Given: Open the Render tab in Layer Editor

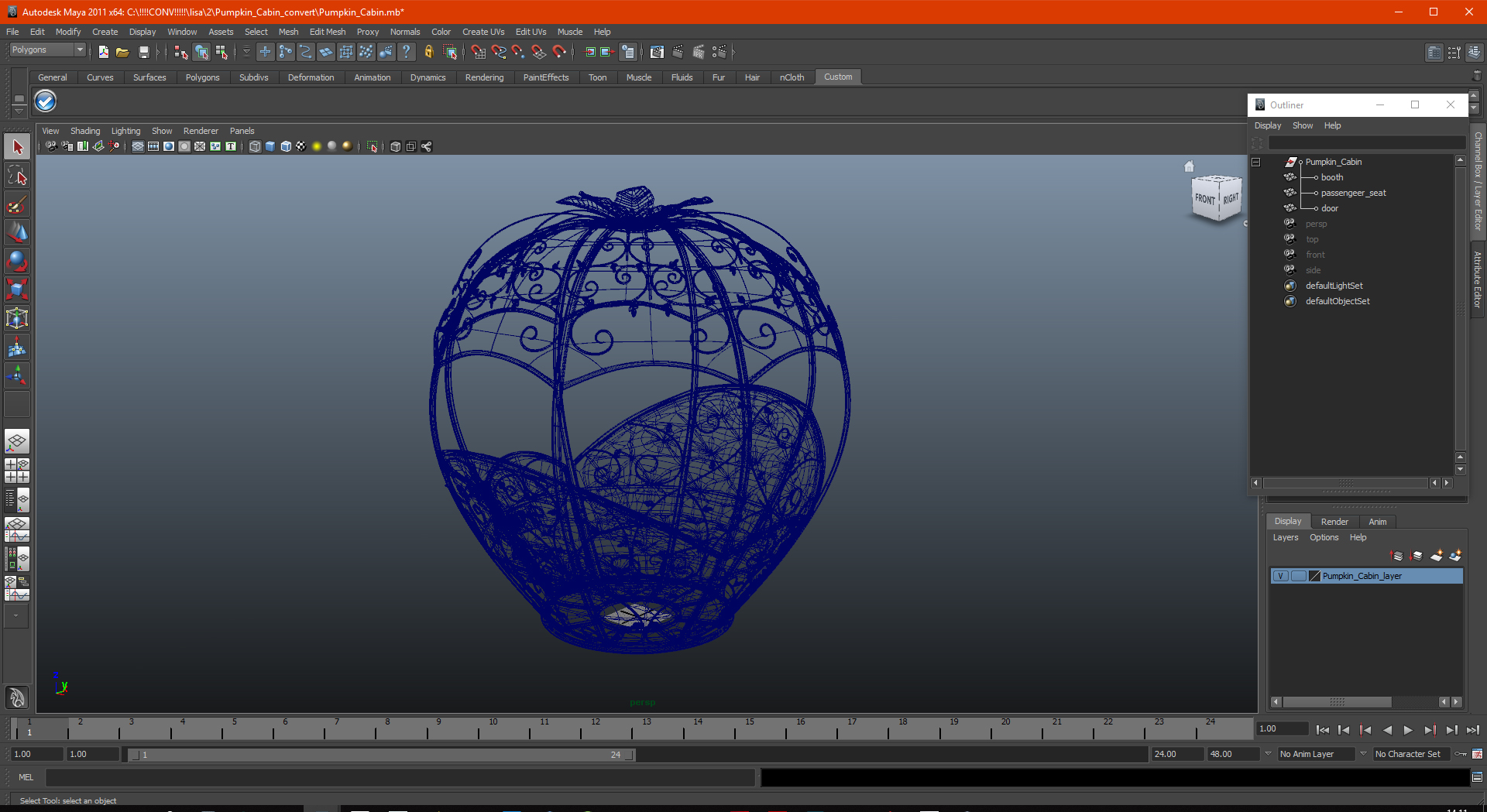Looking at the screenshot, I should point(1334,522).
